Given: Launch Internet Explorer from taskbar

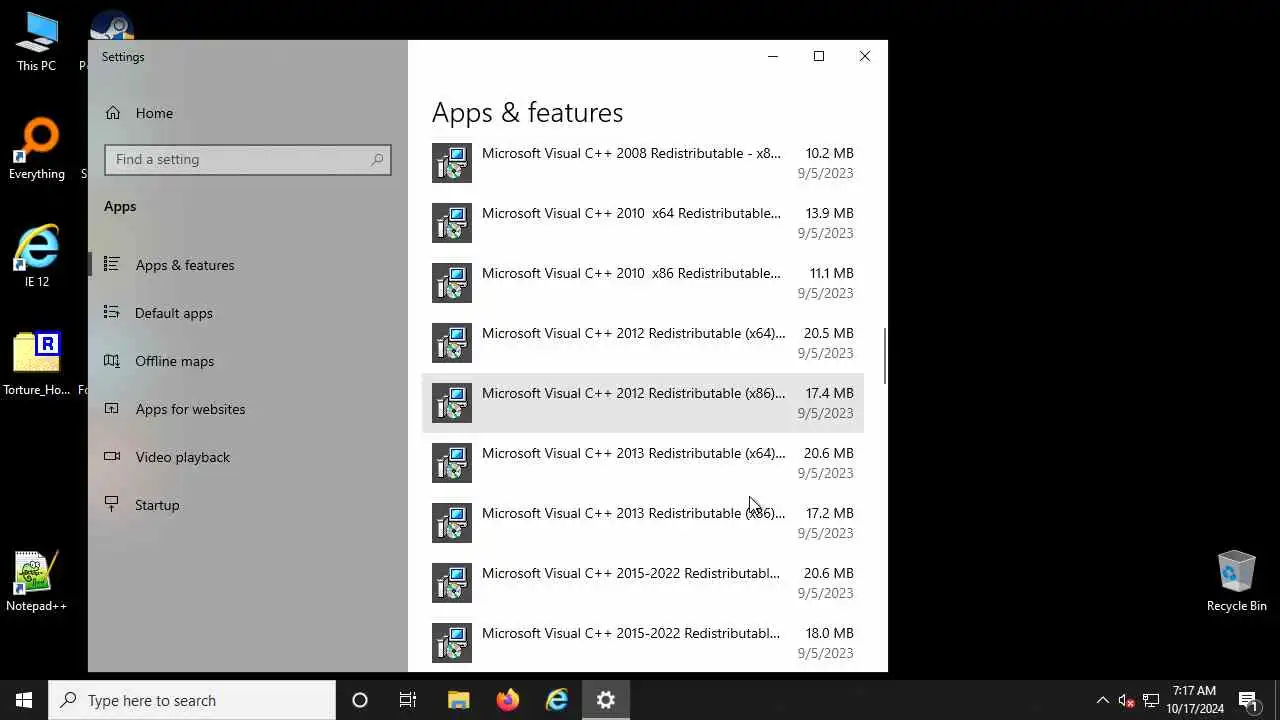Looking at the screenshot, I should (557, 700).
